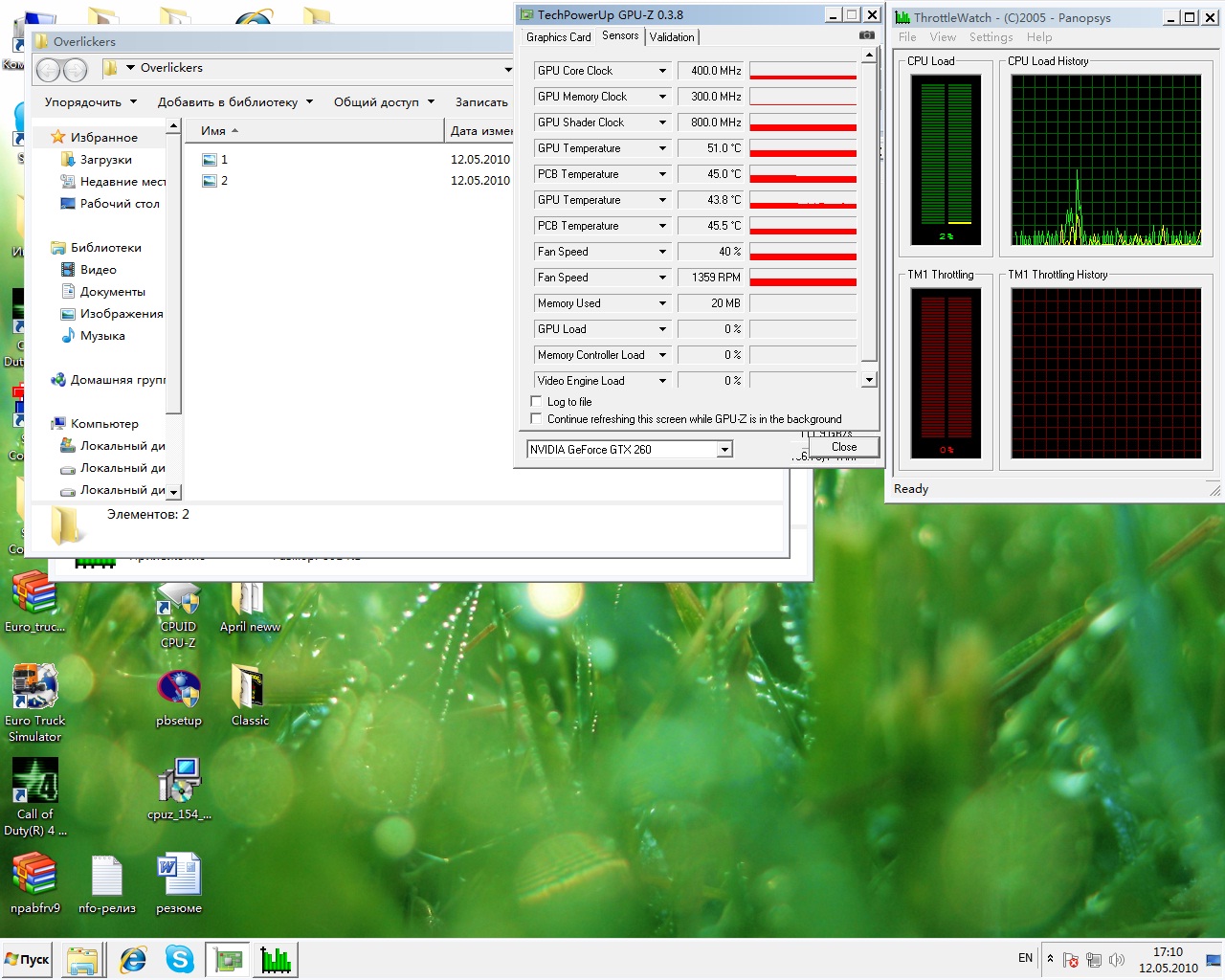Click the ThrottleWatch taskbar icon
The image size is (1225, 980).
(x=276, y=959)
